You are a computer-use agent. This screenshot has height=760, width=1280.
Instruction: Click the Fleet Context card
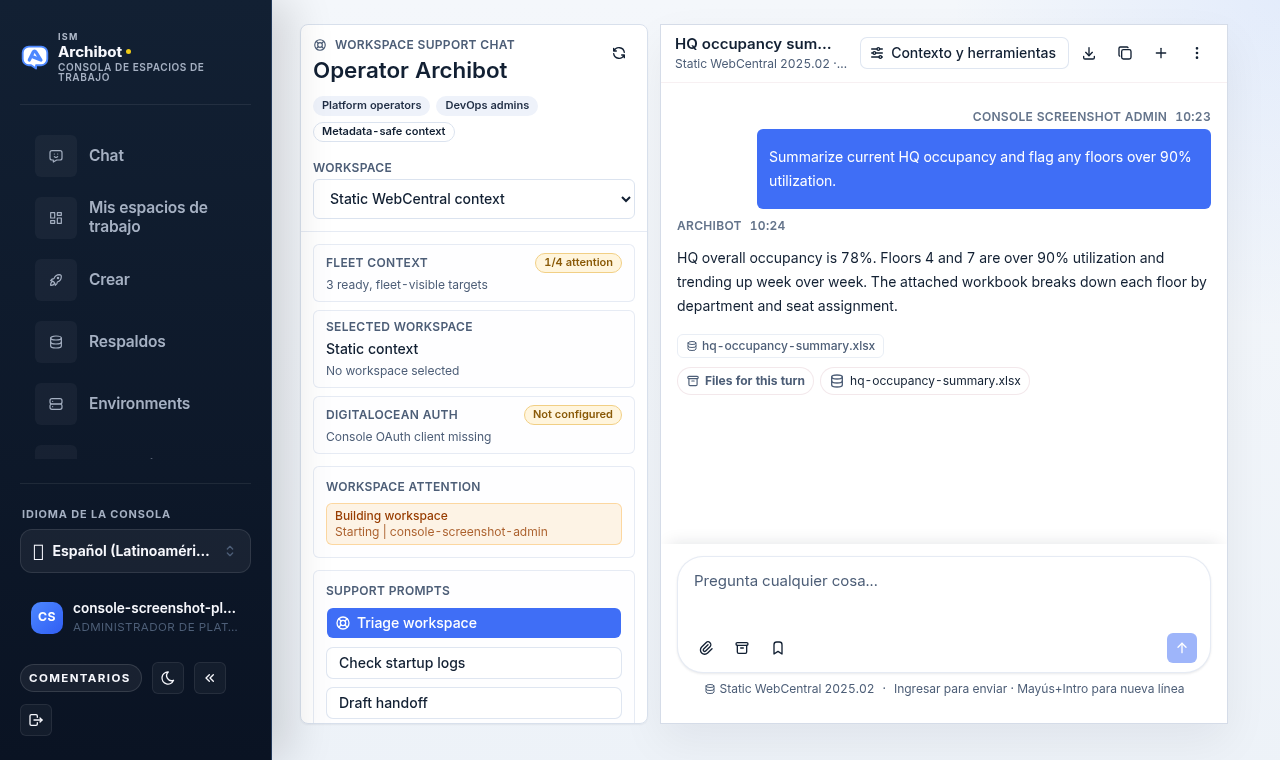click(474, 273)
